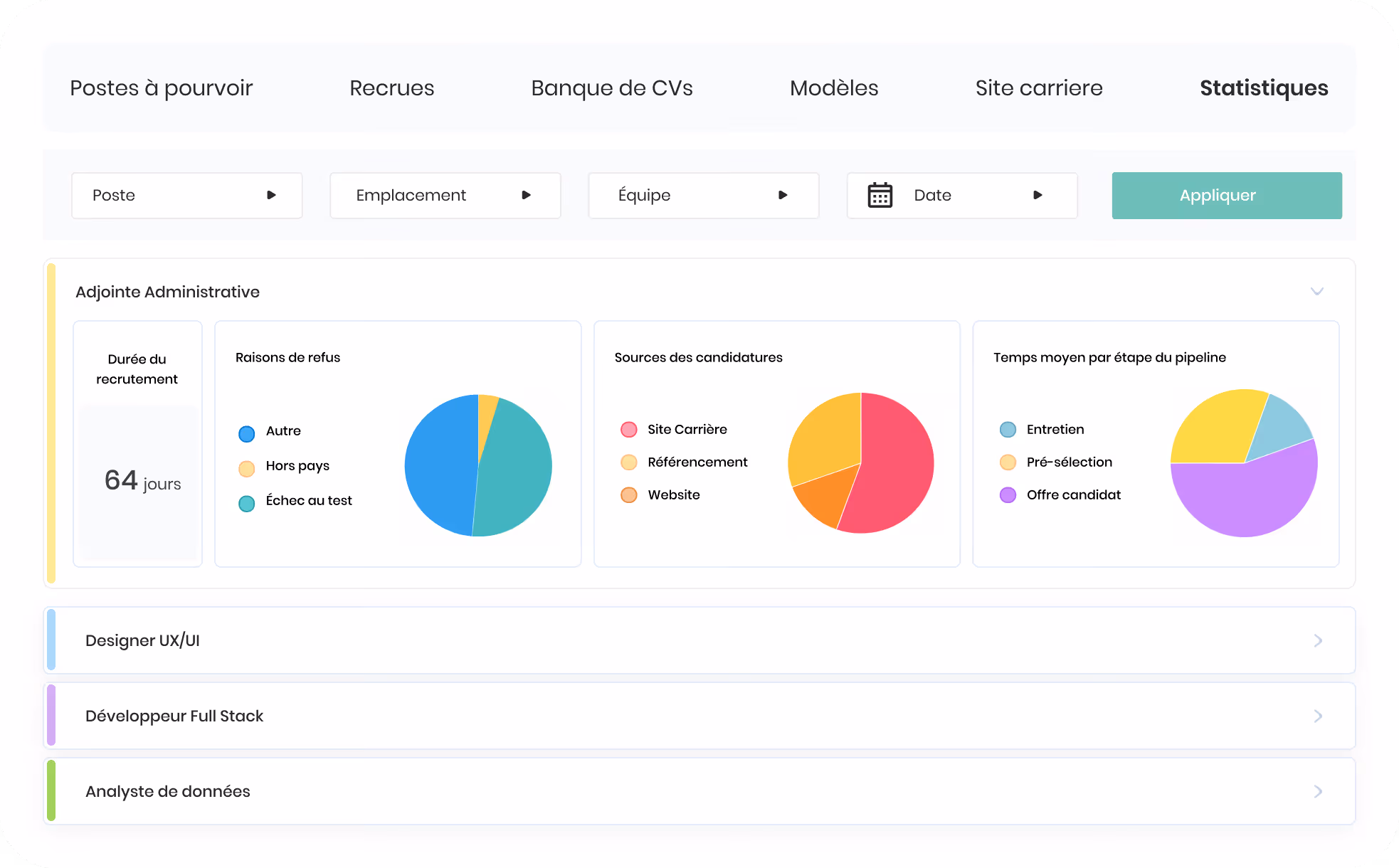This screenshot has height=868, width=1399.
Task: Click the Entretien legend label
Action: pyautogui.click(x=1055, y=429)
